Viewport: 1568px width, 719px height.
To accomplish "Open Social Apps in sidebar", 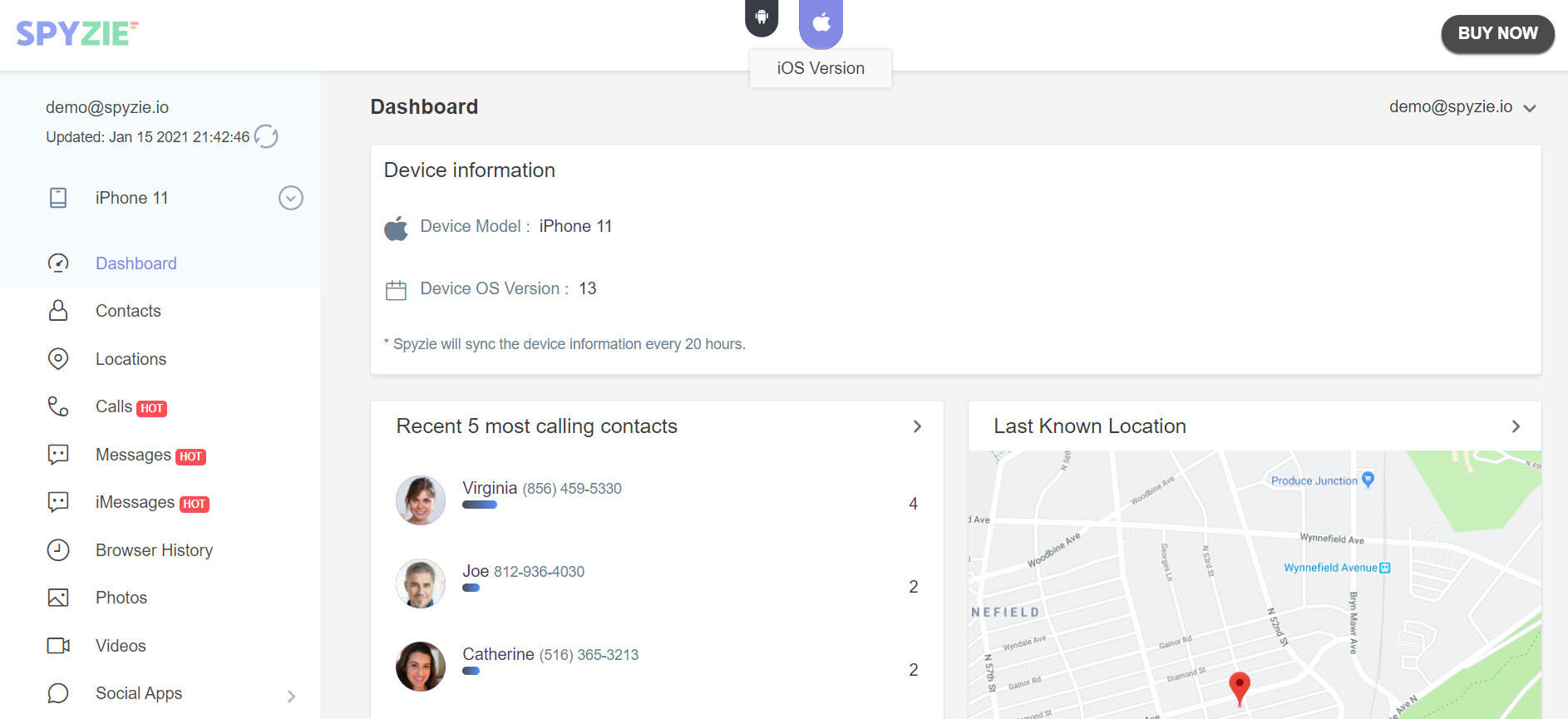I will [139, 693].
